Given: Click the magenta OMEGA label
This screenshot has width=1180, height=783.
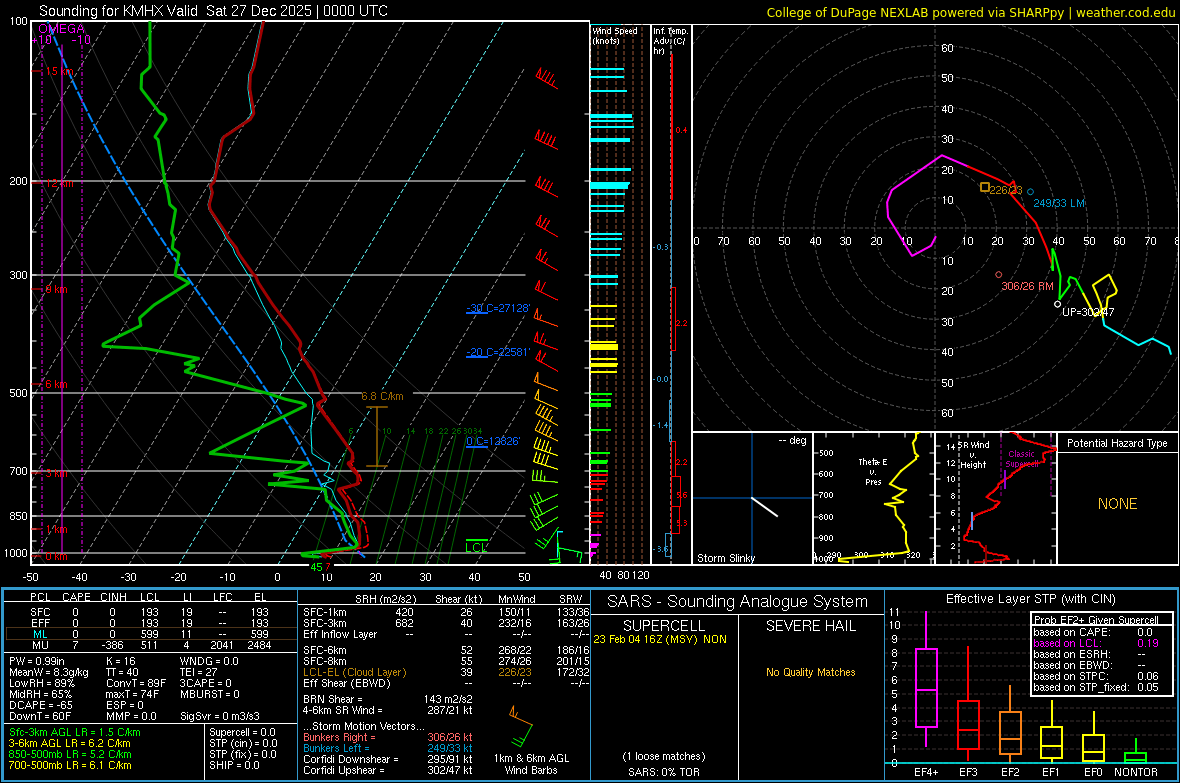Looking at the screenshot, I should pos(62,29).
